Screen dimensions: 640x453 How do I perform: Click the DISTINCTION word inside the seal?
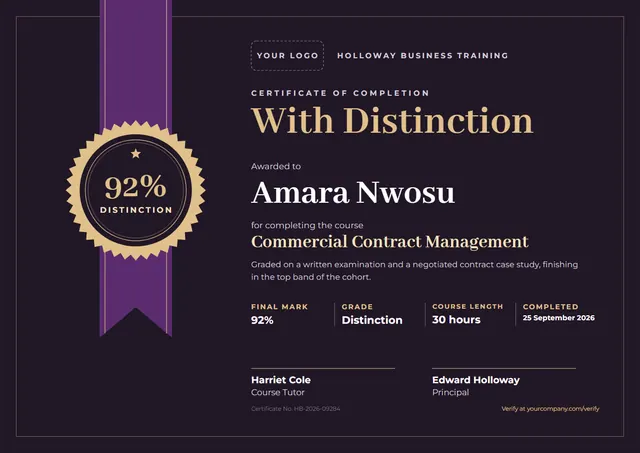(x=136, y=210)
